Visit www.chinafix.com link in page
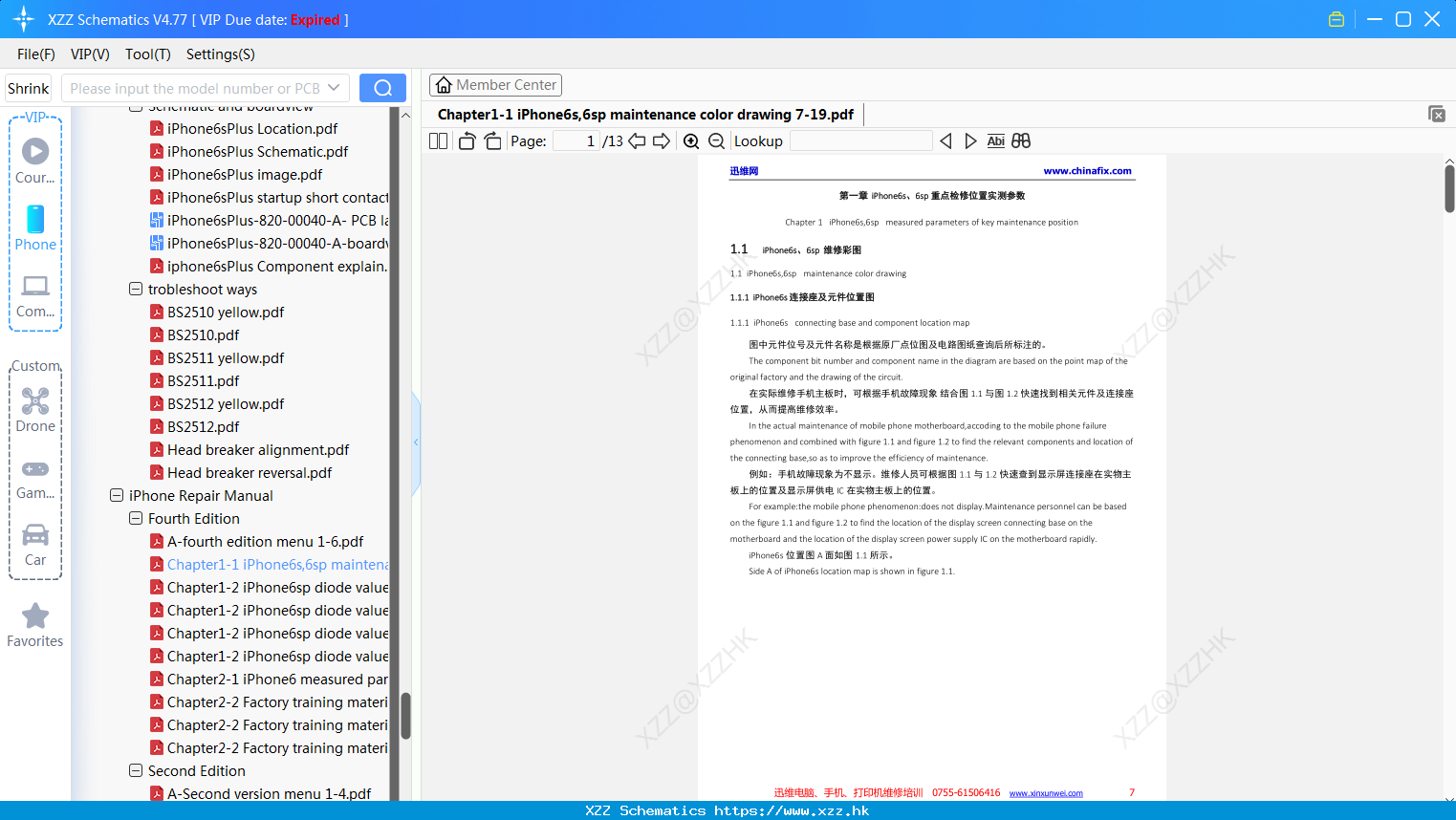 click(x=1087, y=171)
